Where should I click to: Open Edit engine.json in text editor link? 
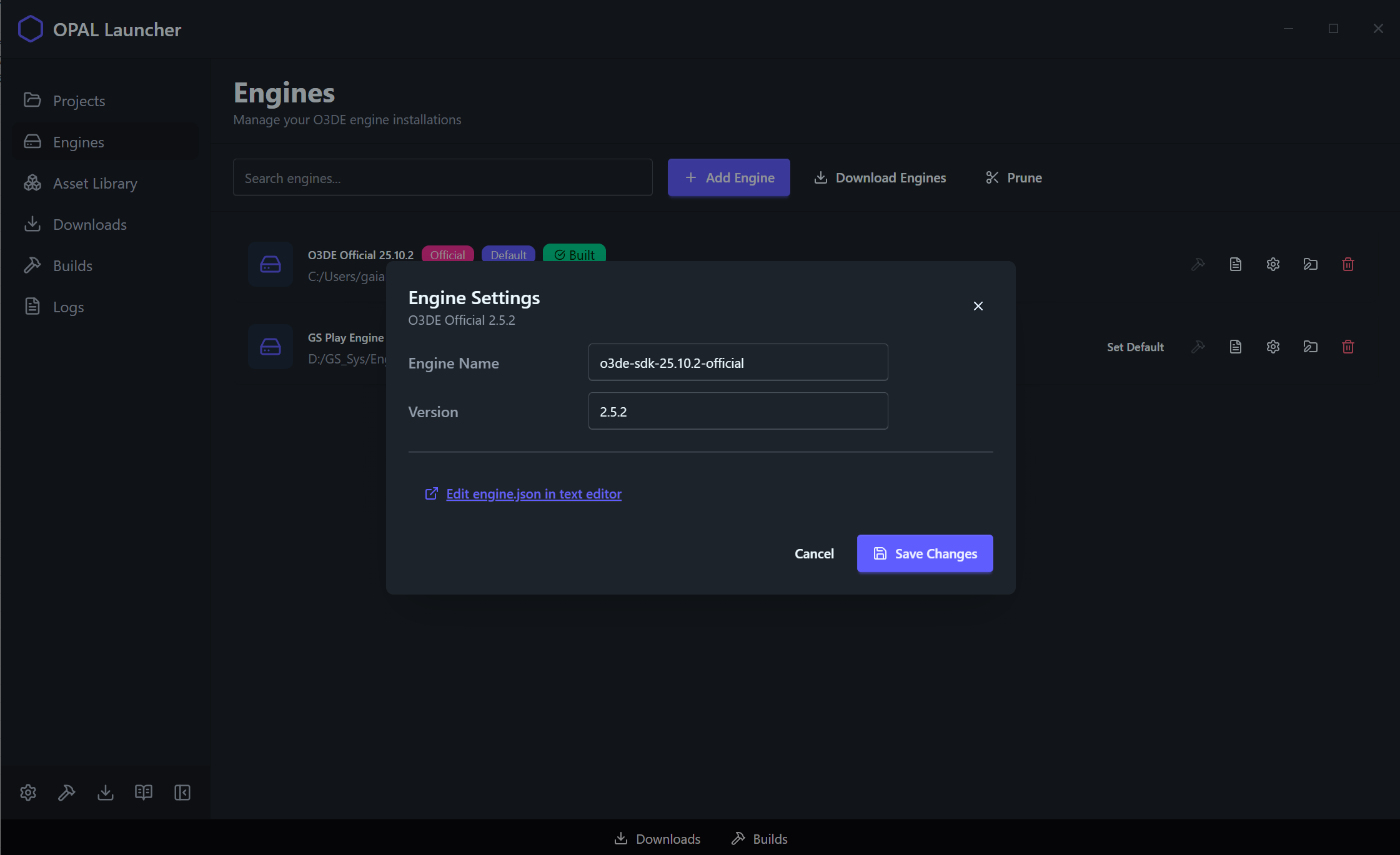(x=523, y=494)
